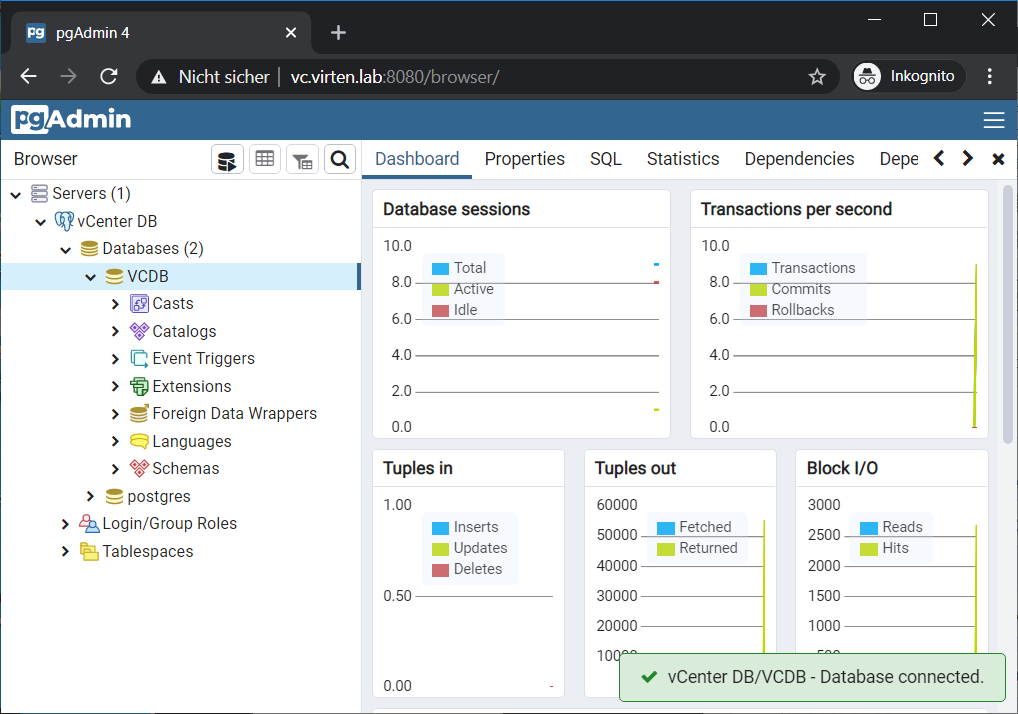Collapse the vCenter DB server node

40,222
